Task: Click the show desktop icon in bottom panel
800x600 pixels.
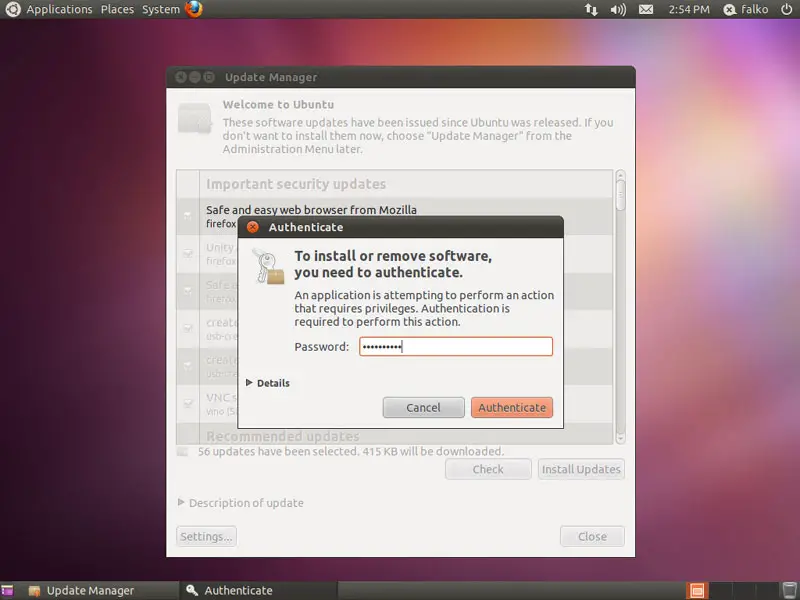Action: 7,591
